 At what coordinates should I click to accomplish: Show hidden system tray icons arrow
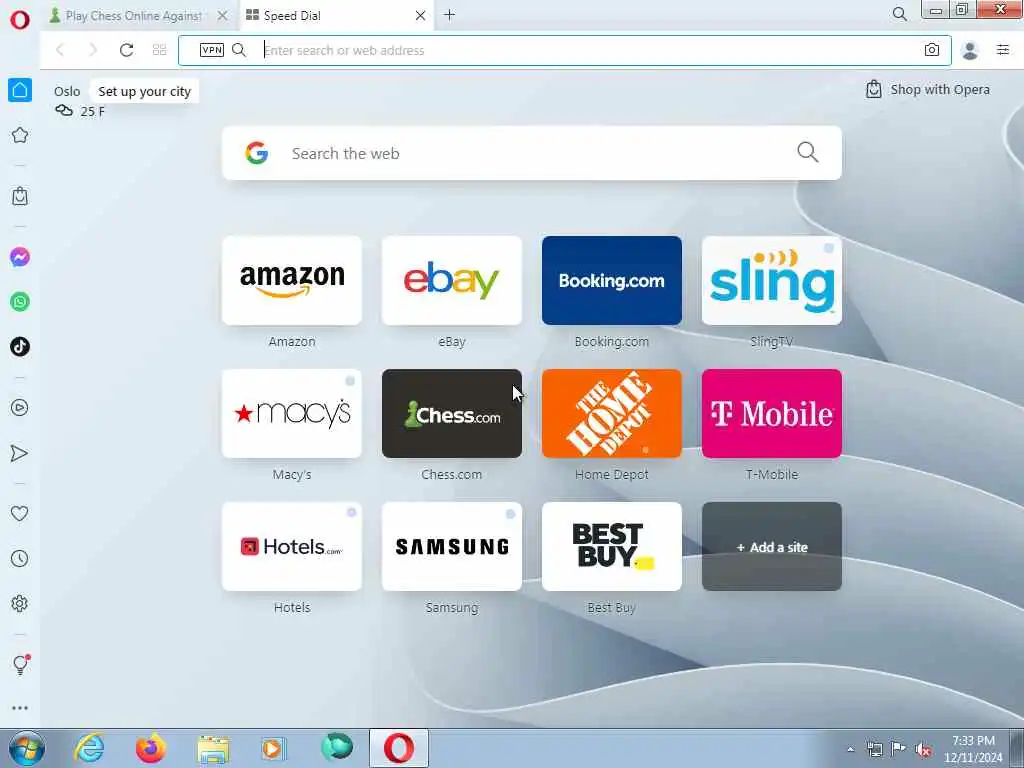click(850, 750)
